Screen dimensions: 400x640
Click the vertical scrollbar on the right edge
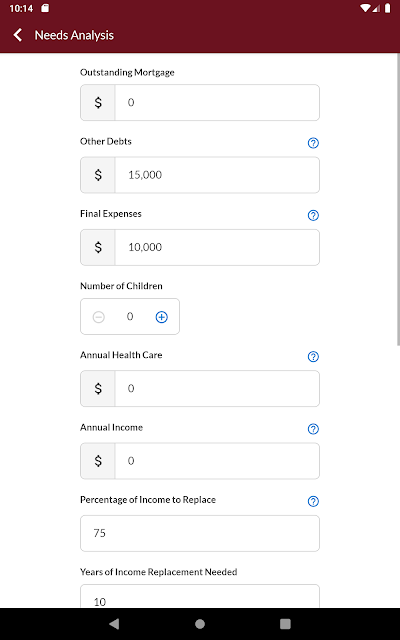398,200
